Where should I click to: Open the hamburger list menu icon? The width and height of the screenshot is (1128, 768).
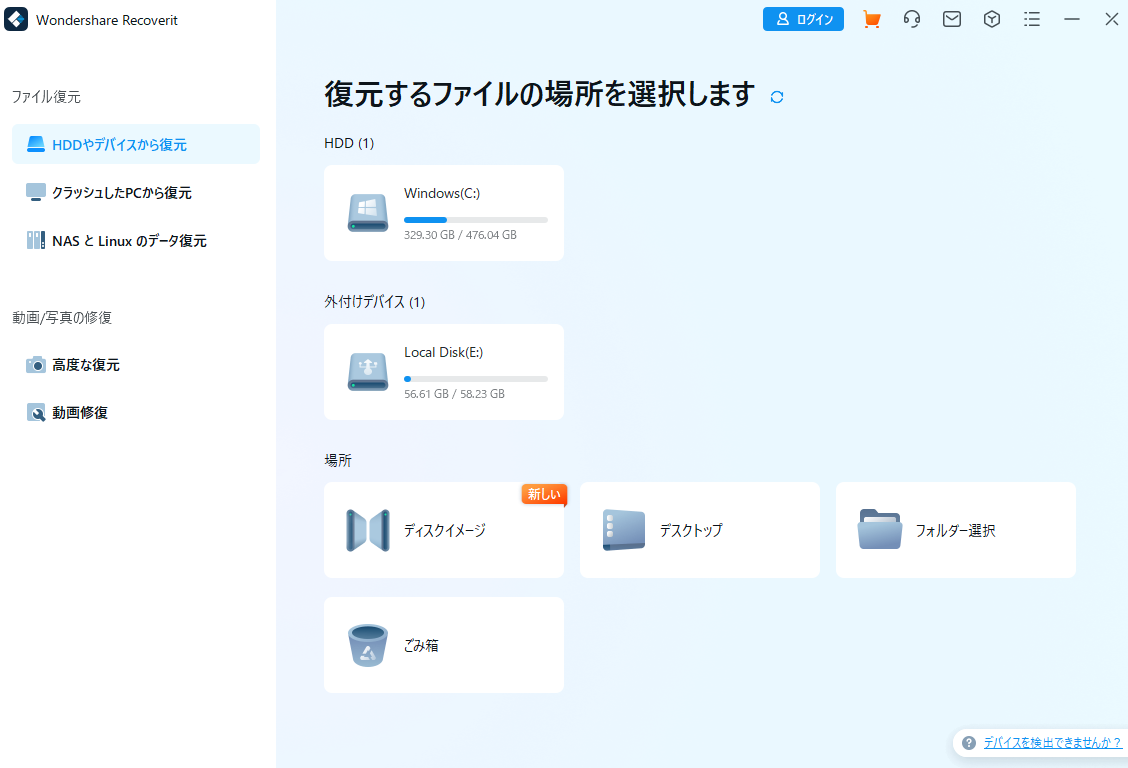1032,19
